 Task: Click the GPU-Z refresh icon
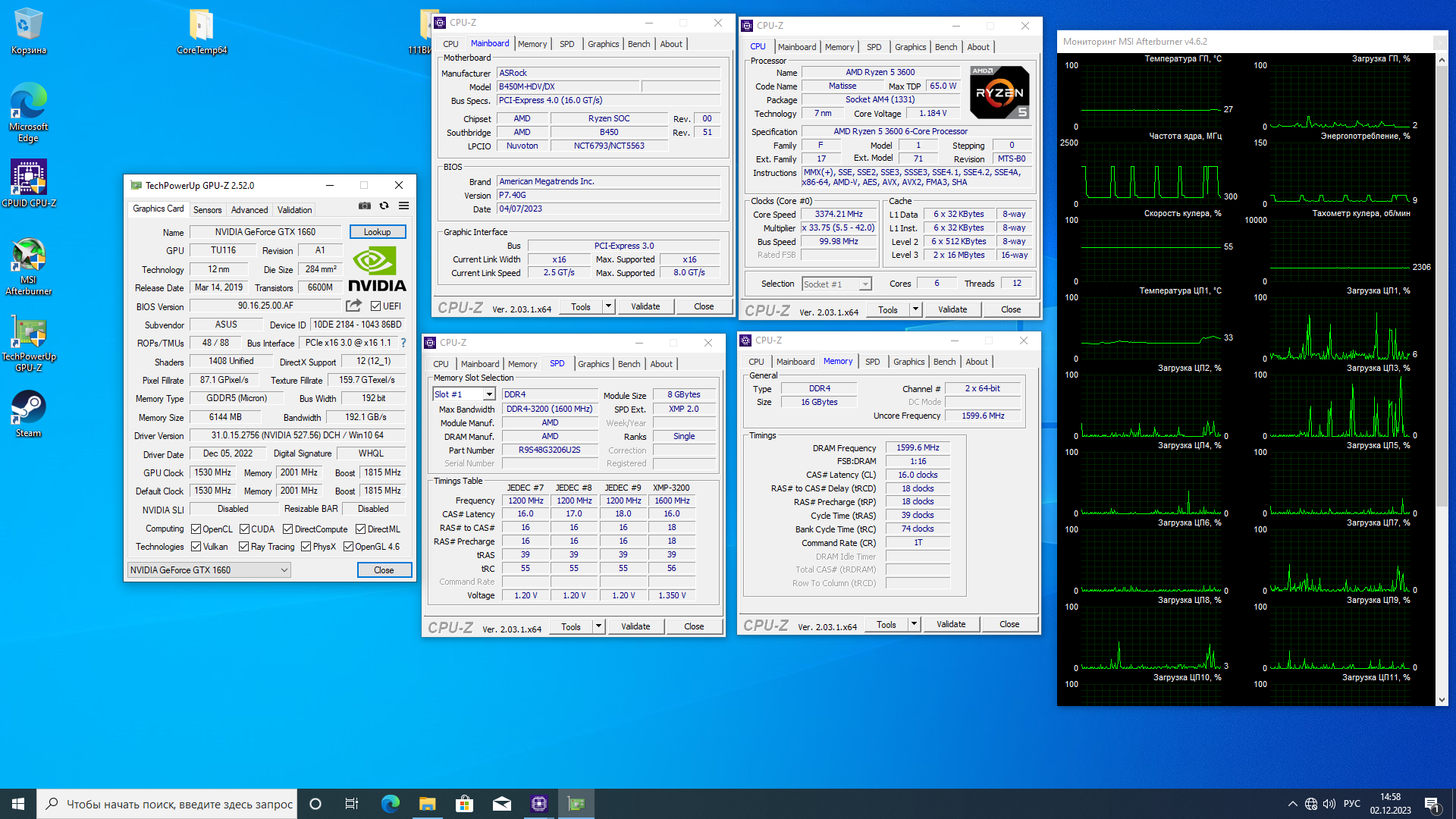(384, 206)
